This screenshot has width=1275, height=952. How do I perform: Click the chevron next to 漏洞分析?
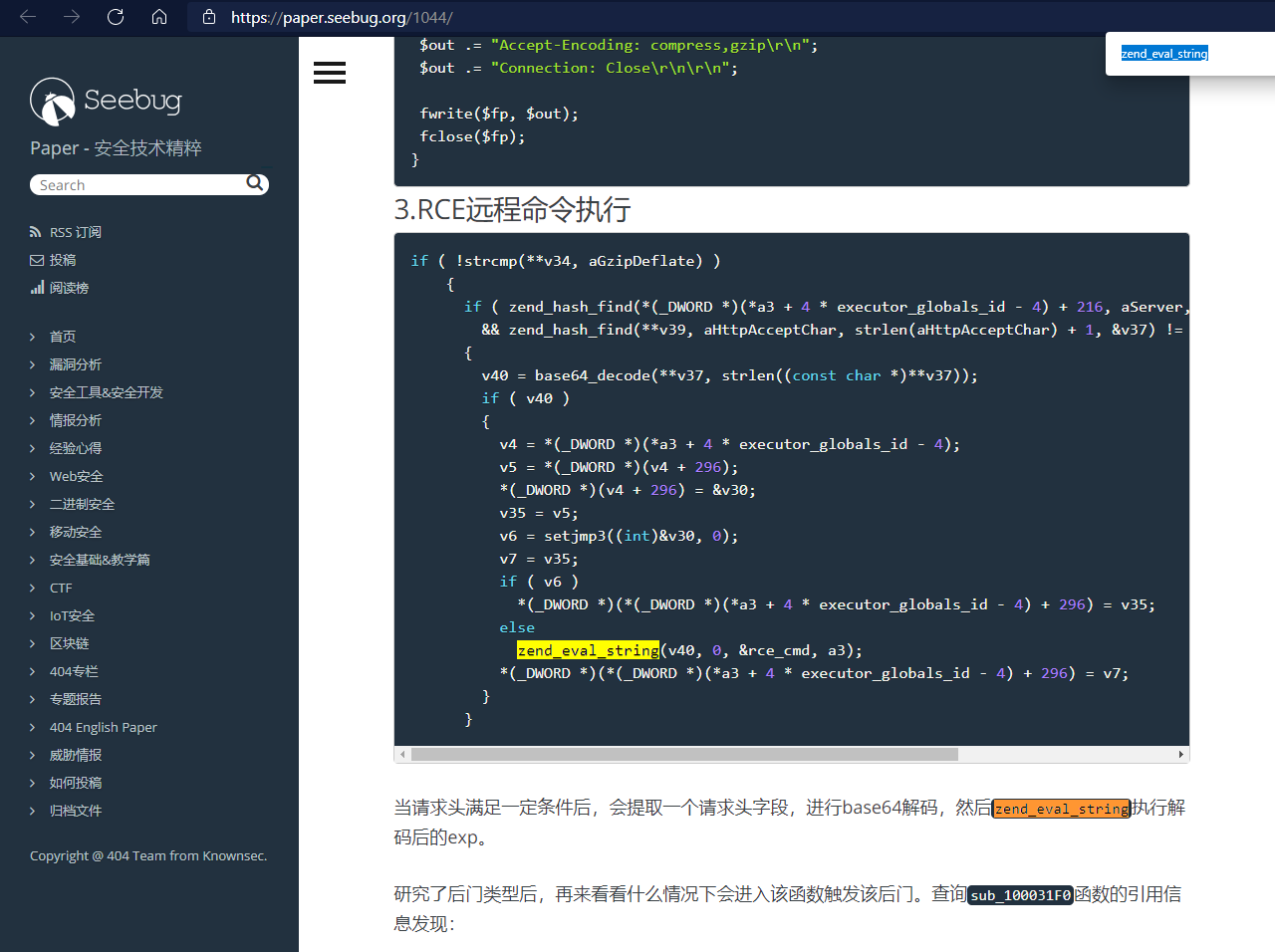tap(33, 364)
